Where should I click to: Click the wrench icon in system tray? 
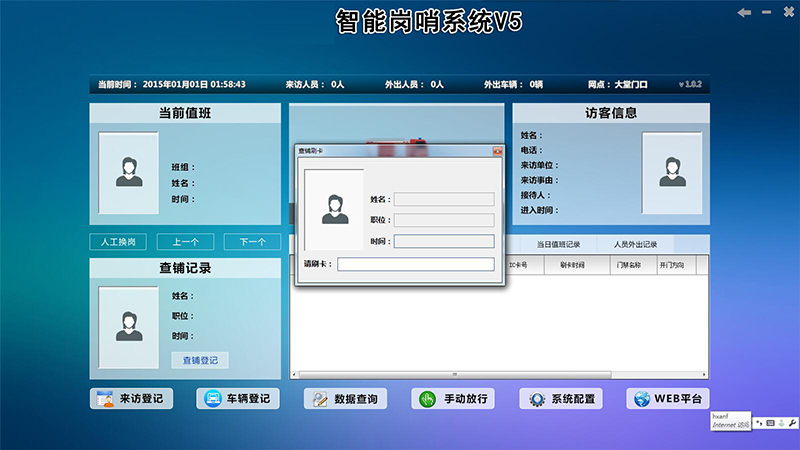click(792, 423)
